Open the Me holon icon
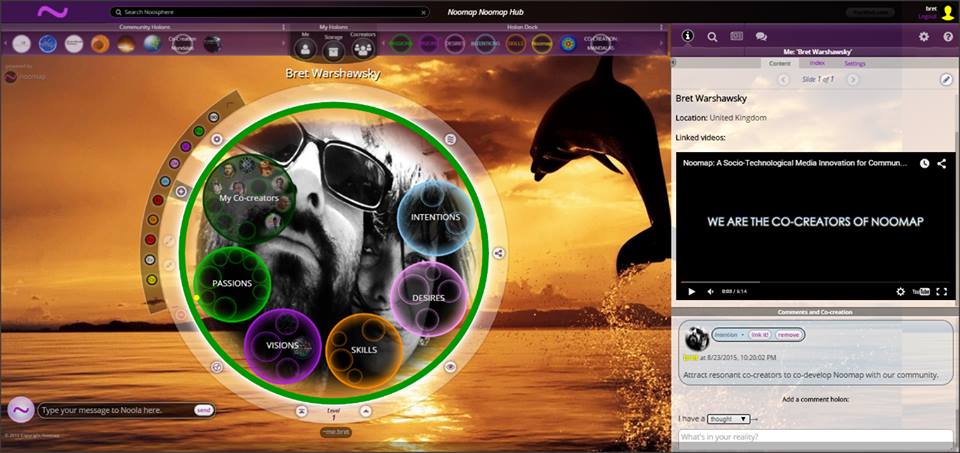Image resolution: width=960 pixels, height=453 pixels. pyautogui.click(x=304, y=48)
